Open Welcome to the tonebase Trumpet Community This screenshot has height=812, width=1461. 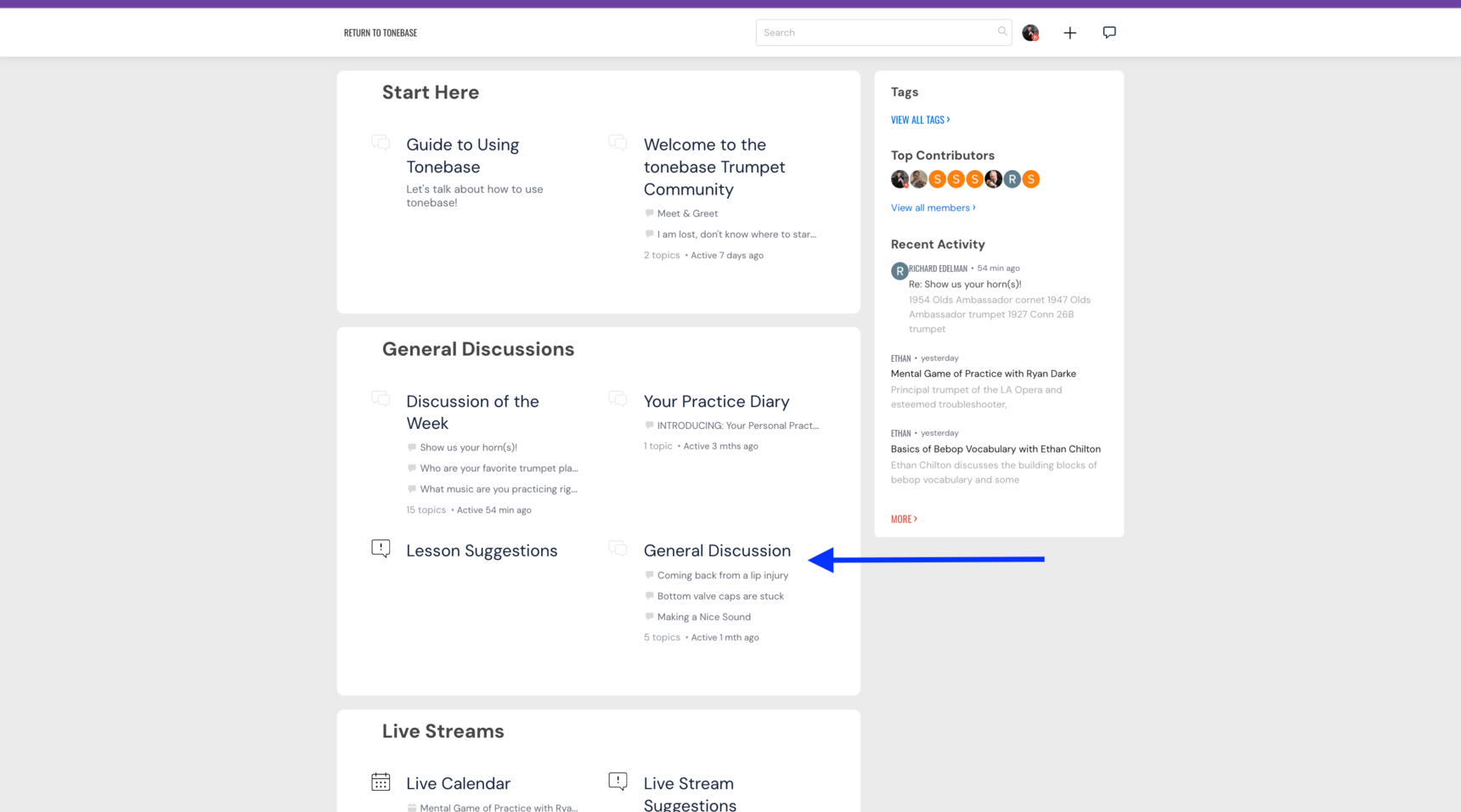[714, 166]
